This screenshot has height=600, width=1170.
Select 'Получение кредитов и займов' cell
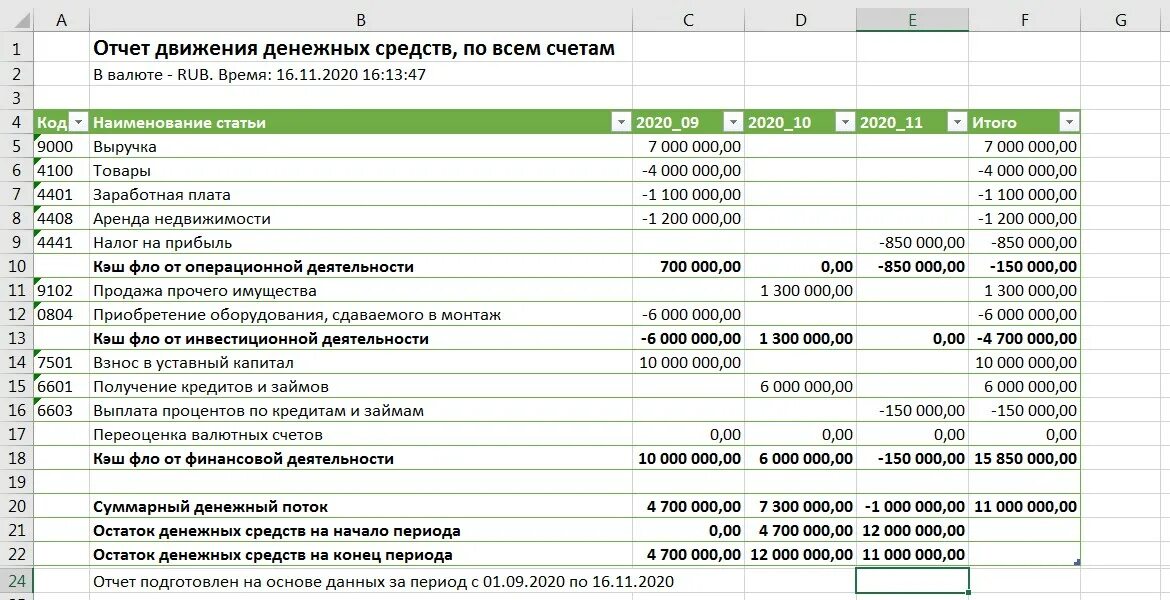[x=361, y=387]
